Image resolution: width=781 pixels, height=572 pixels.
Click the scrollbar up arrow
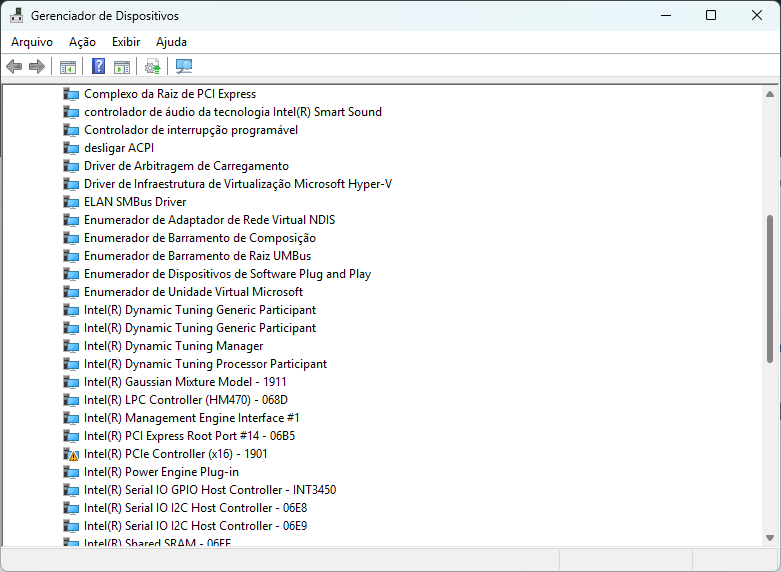[770, 94]
